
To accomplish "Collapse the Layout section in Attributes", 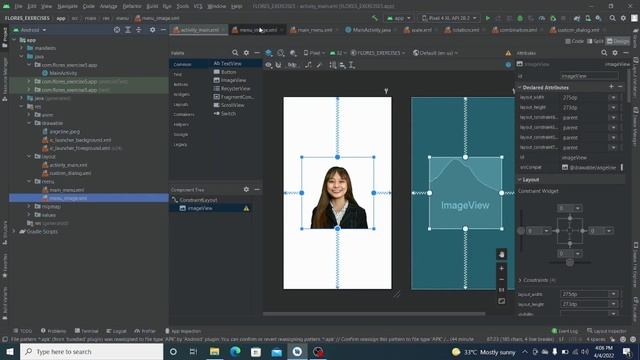I will click(520, 180).
